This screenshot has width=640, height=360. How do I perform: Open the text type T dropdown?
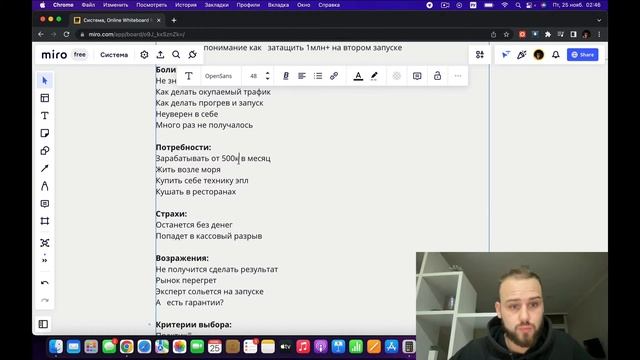pyautogui.click(x=189, y=76)
